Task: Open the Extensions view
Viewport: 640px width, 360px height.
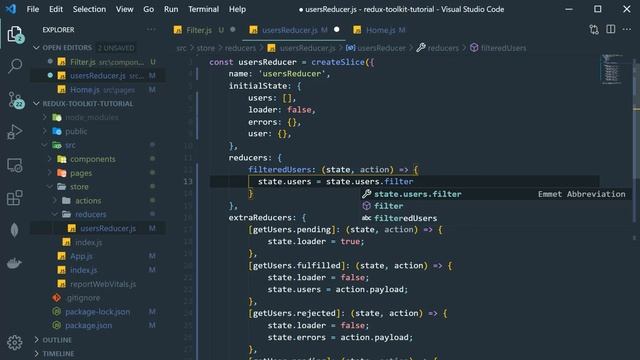Action: [x=15, y=198]
